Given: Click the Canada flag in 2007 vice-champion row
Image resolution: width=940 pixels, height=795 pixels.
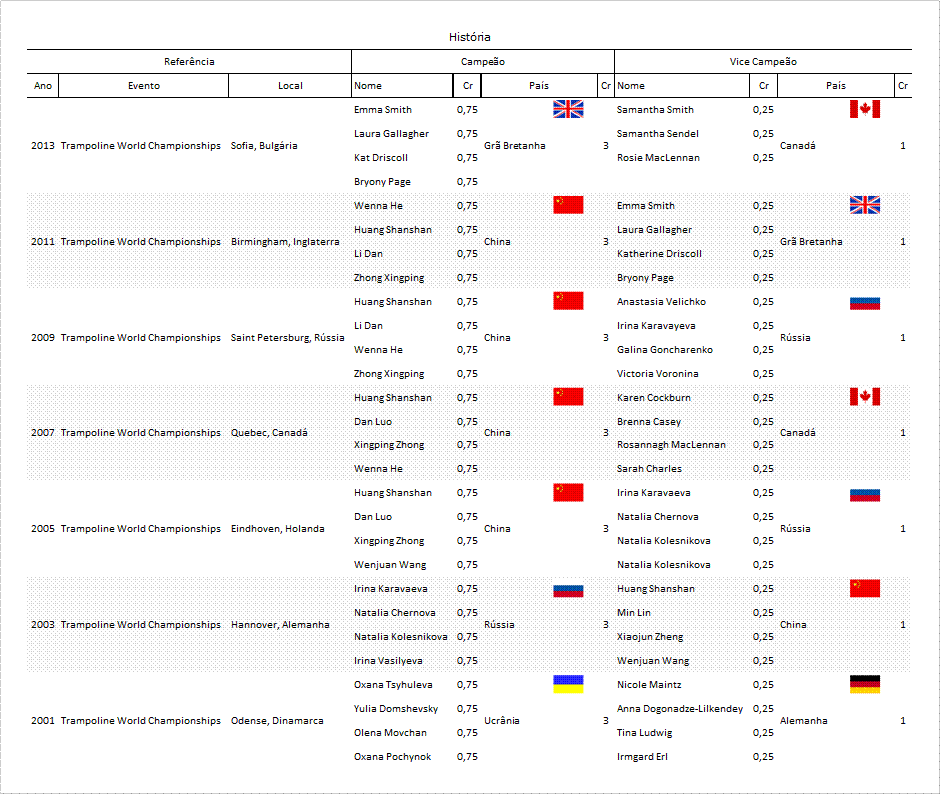Looking at the screenshot, I should [x=864, y=397].
